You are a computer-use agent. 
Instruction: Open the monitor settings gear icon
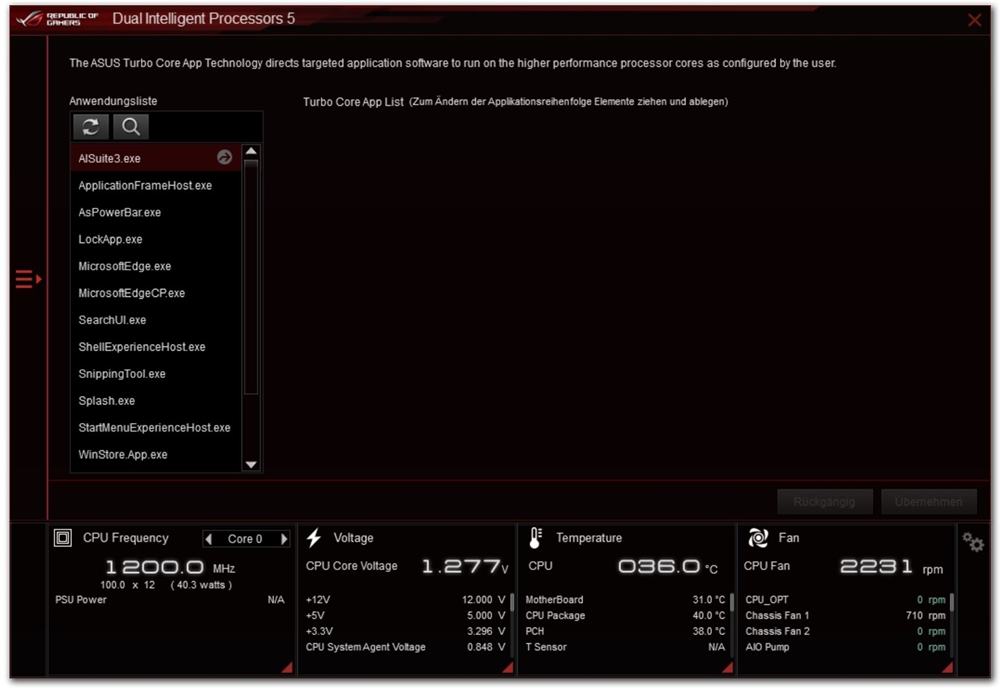click(972, 542)
